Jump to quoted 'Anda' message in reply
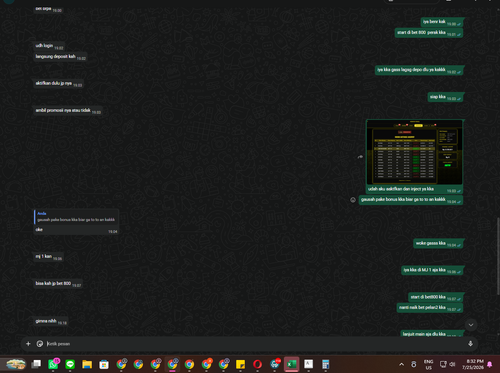 pos(76,217)
